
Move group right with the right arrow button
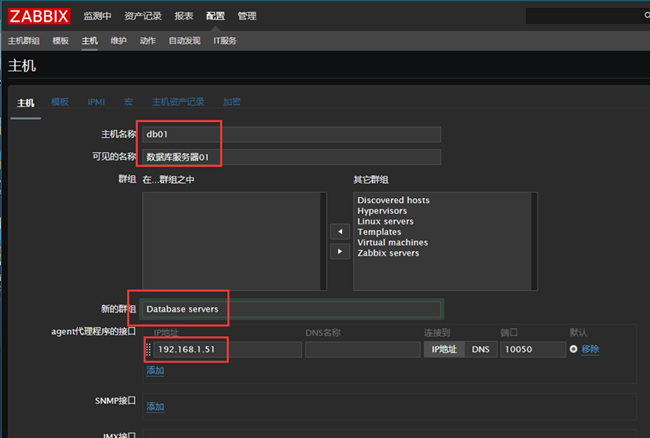pos(340,251)
